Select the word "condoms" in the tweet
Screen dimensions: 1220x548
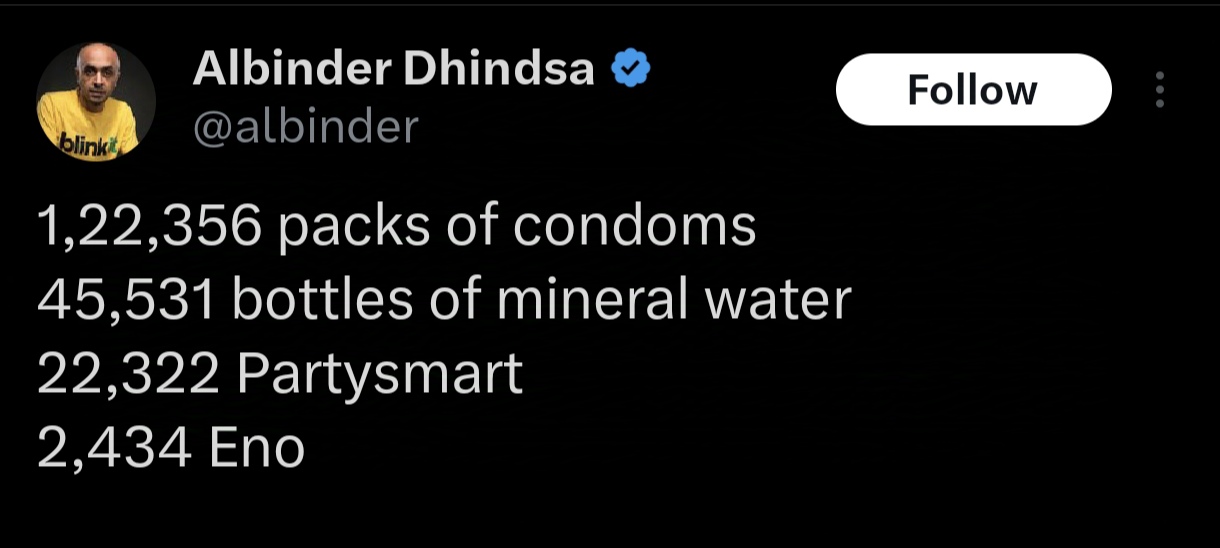click(x=634, y=228)
